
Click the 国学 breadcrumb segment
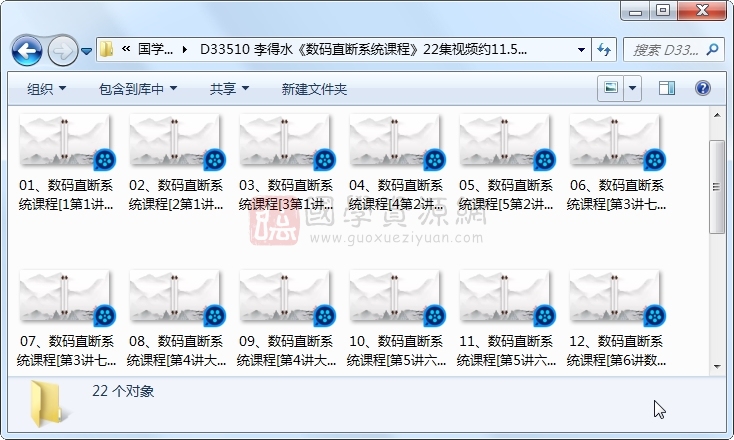(x=155, y=49)
